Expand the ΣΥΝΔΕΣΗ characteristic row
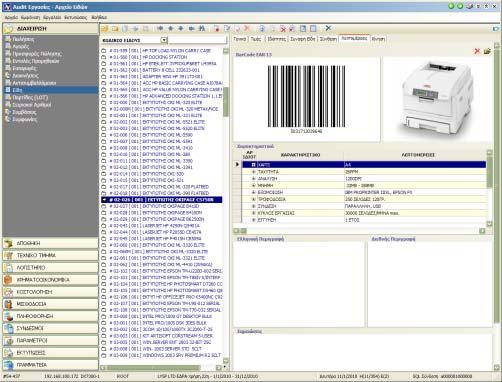 (253, 206)
